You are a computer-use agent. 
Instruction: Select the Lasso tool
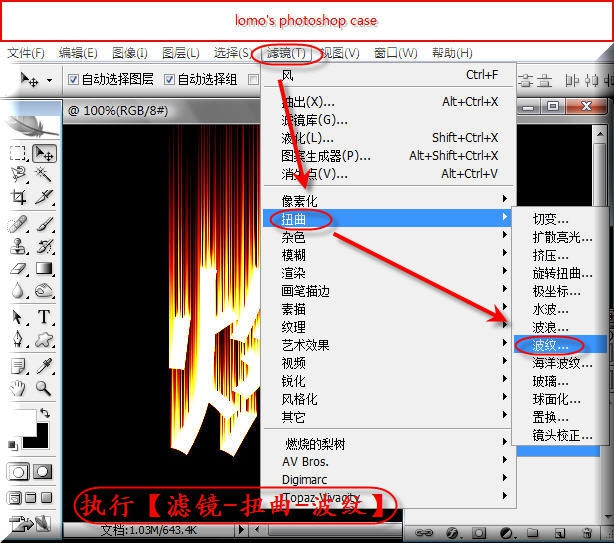click(18, 174)
